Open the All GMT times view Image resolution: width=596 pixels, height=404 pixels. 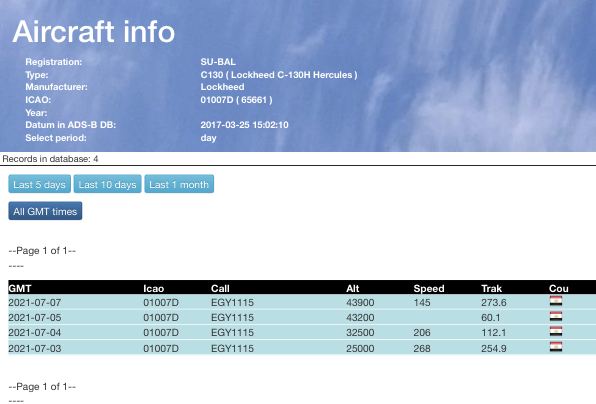click(45, 211)
